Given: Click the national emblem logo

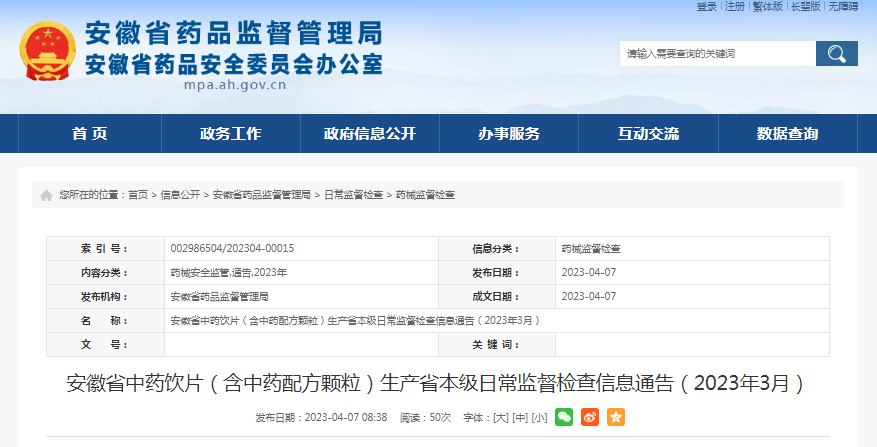Looking at the screenshot, I should click(48, 51).
